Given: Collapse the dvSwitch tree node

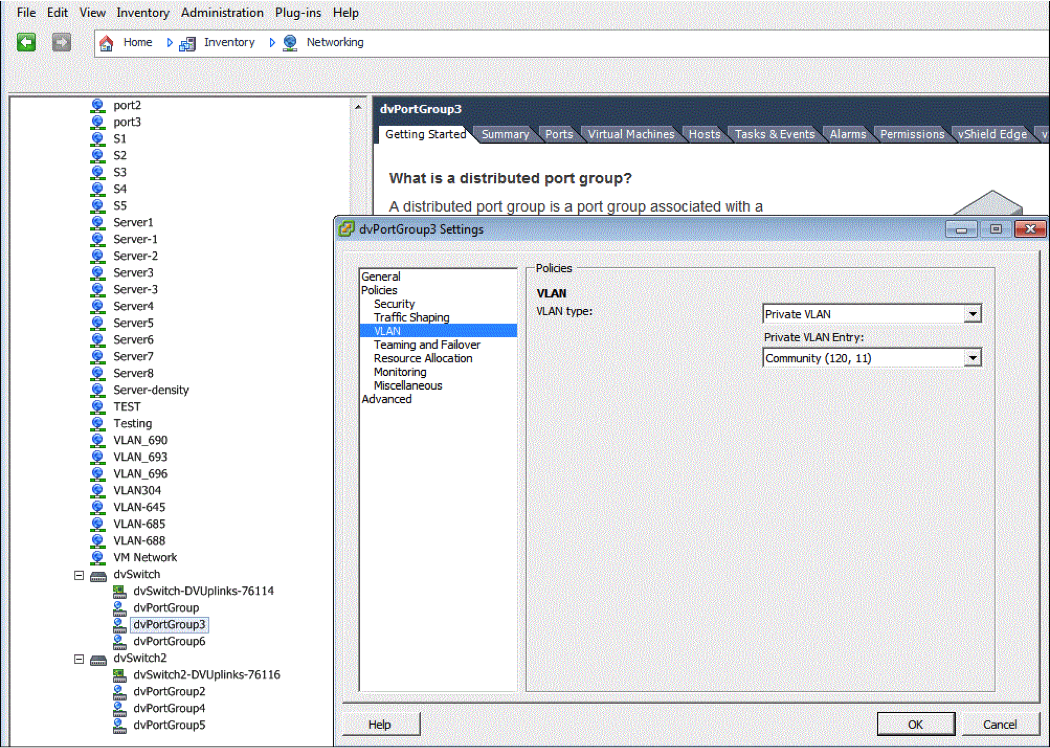Looking at the screenshot, I should 79,575.
